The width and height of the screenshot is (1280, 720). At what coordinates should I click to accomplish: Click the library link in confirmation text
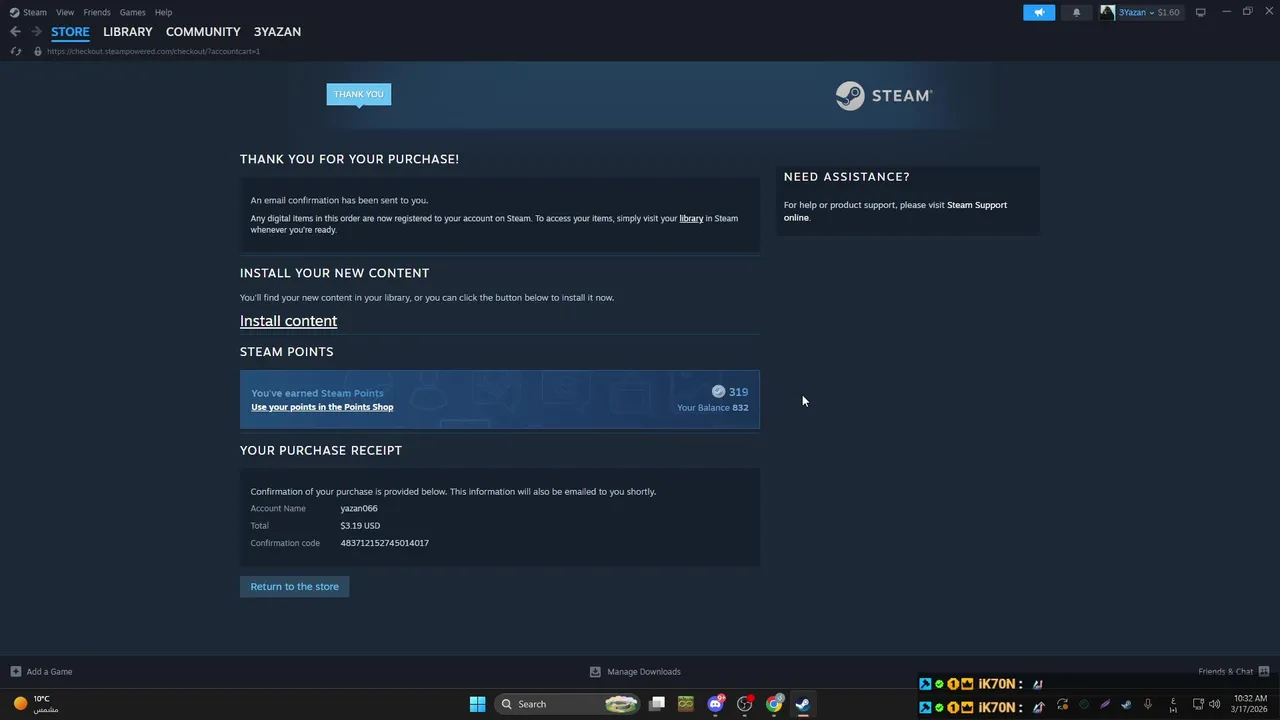click(x=691, y=218)
